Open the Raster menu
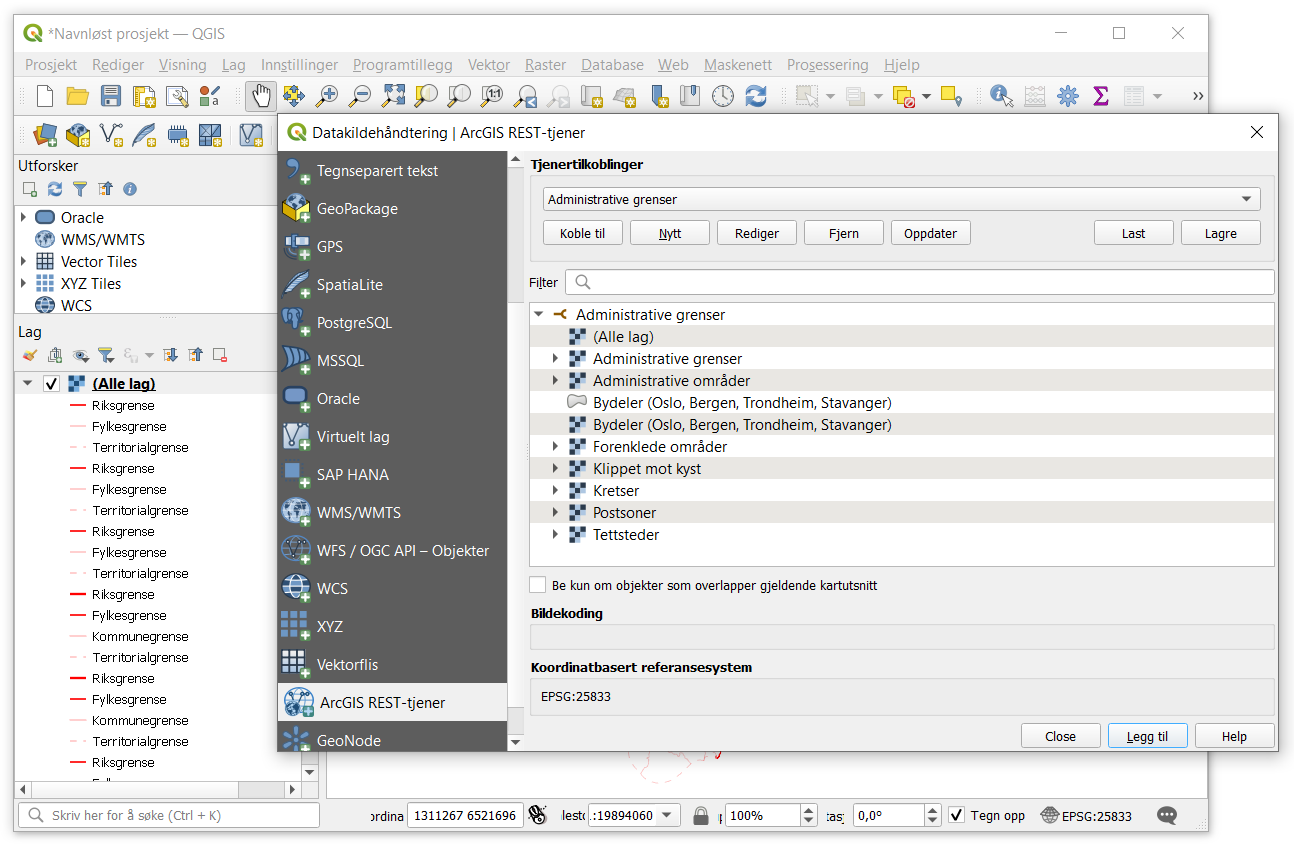 pyautogui.click(x=546, y=64)
